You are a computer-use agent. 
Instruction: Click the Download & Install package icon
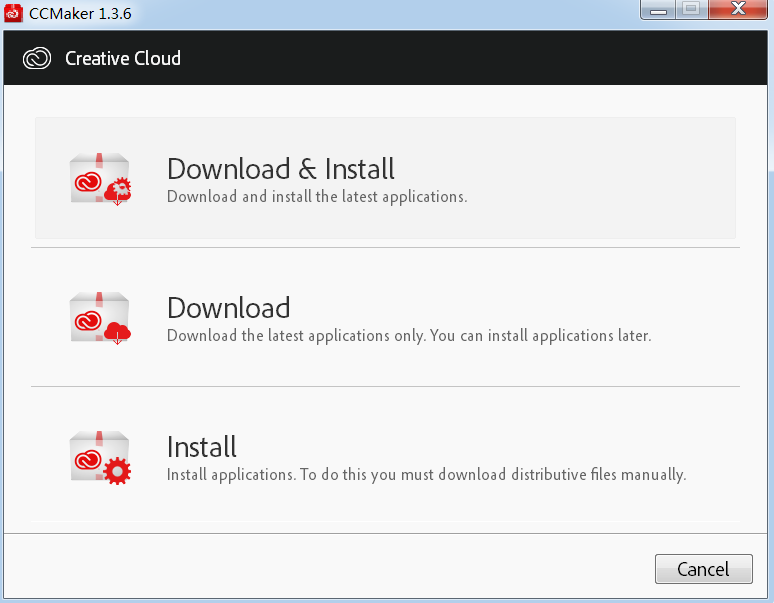click(100, 179)
